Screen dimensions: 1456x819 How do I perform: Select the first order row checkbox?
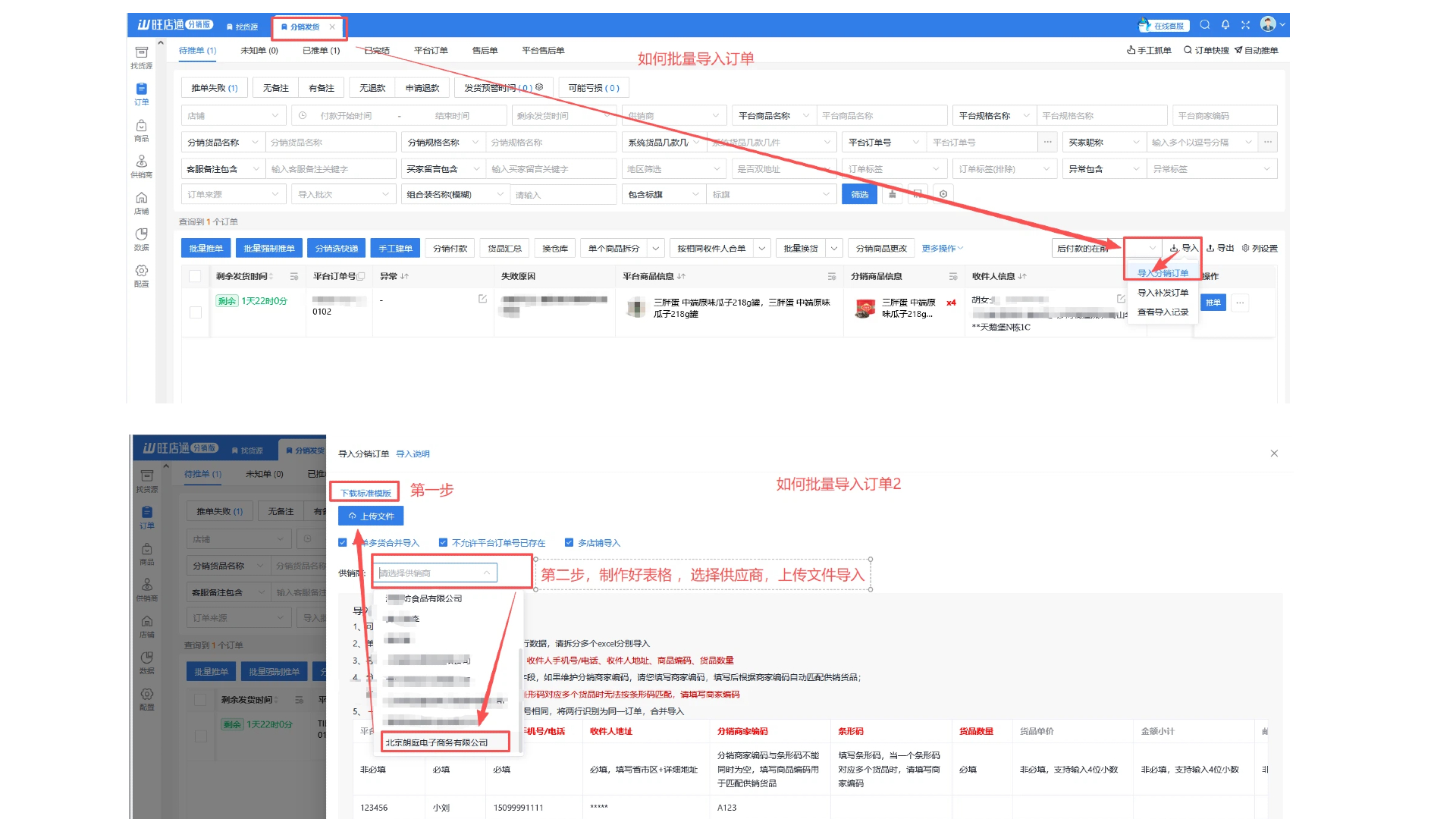pos(196,312)
